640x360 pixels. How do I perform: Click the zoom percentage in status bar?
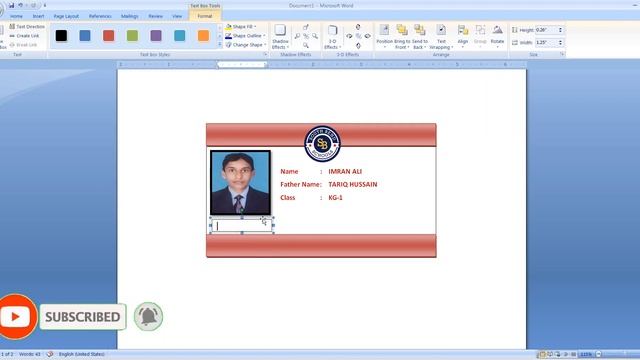(x=586, y=354)
